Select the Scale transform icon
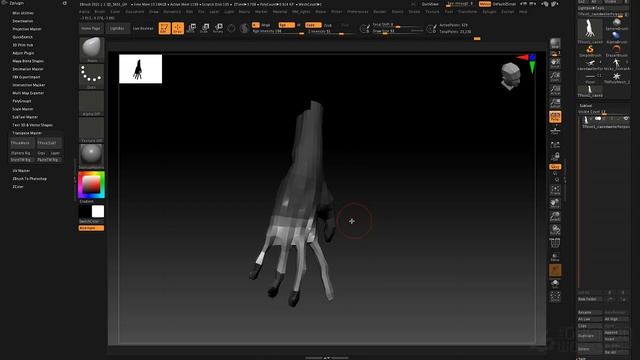 point(205,28)
